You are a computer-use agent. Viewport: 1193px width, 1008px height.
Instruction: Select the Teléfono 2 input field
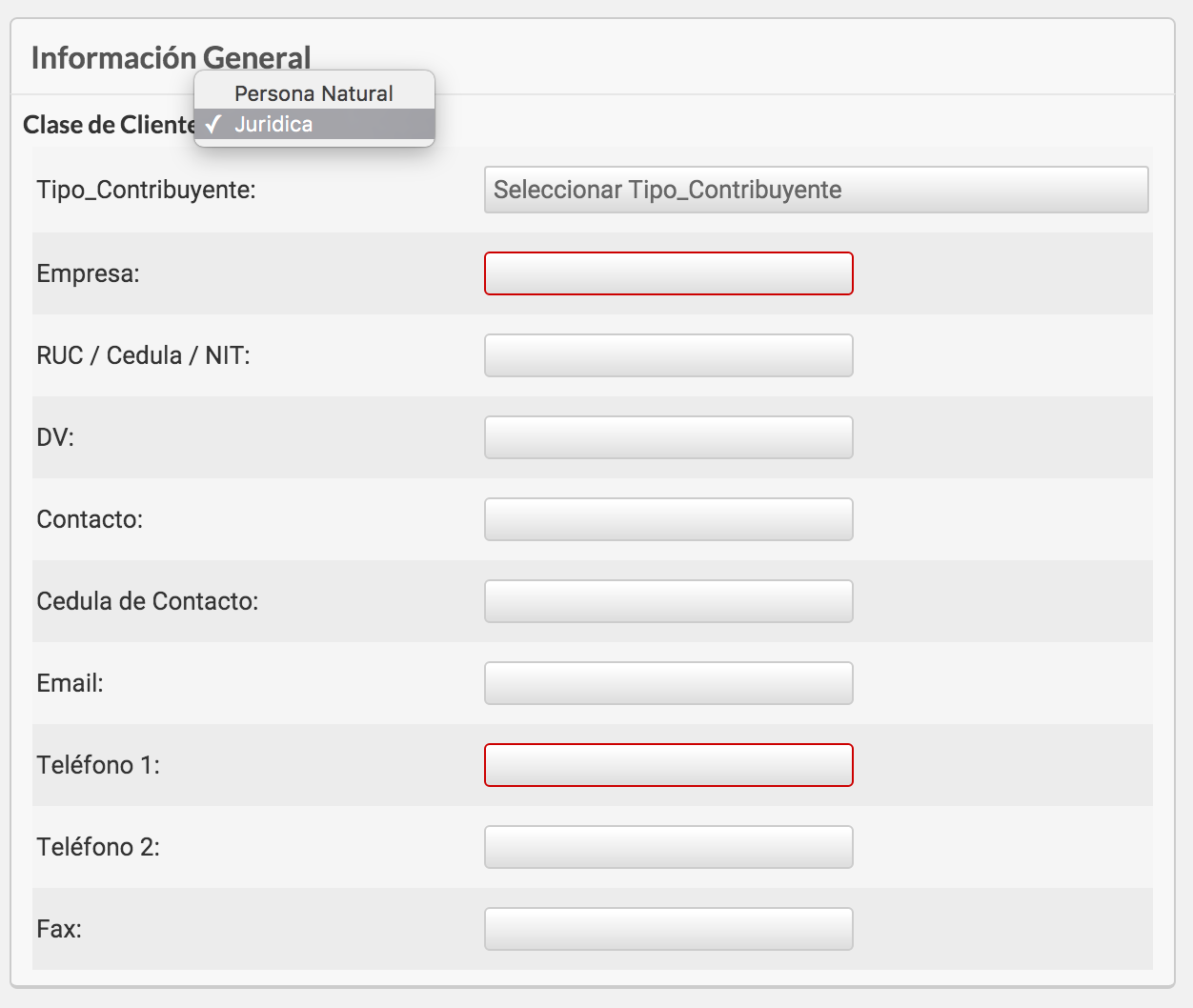tap(668, 847)
